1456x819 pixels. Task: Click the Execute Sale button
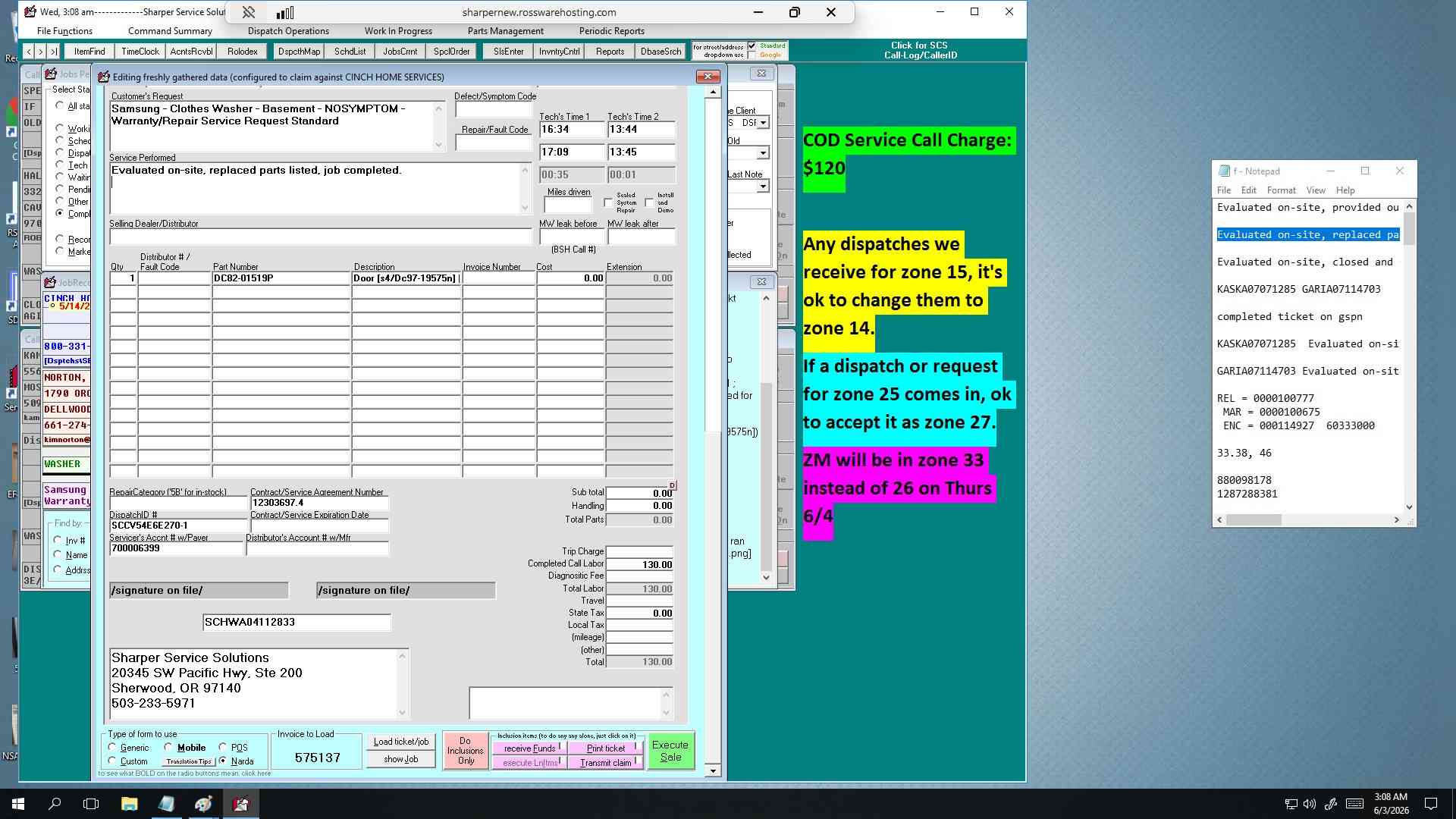670,751
